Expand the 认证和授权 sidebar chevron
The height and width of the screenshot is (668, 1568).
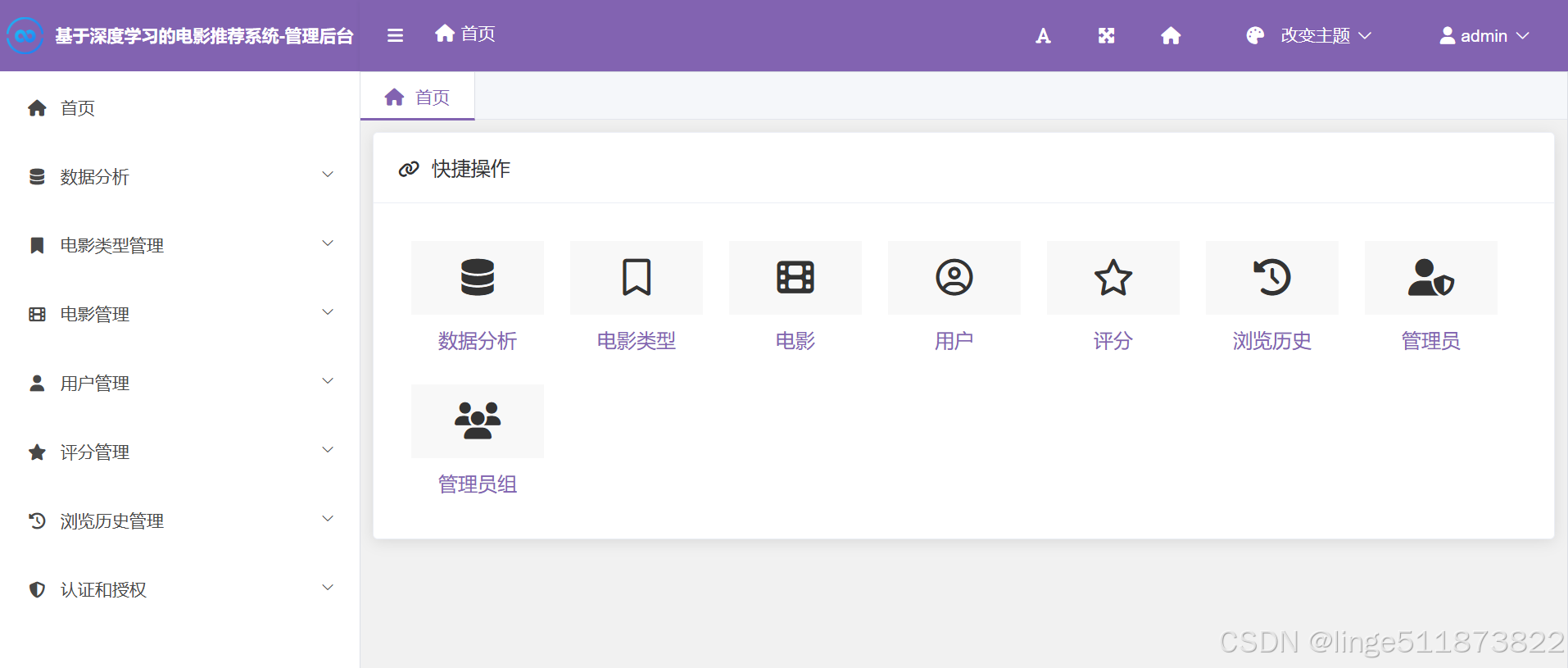(328, 588)
